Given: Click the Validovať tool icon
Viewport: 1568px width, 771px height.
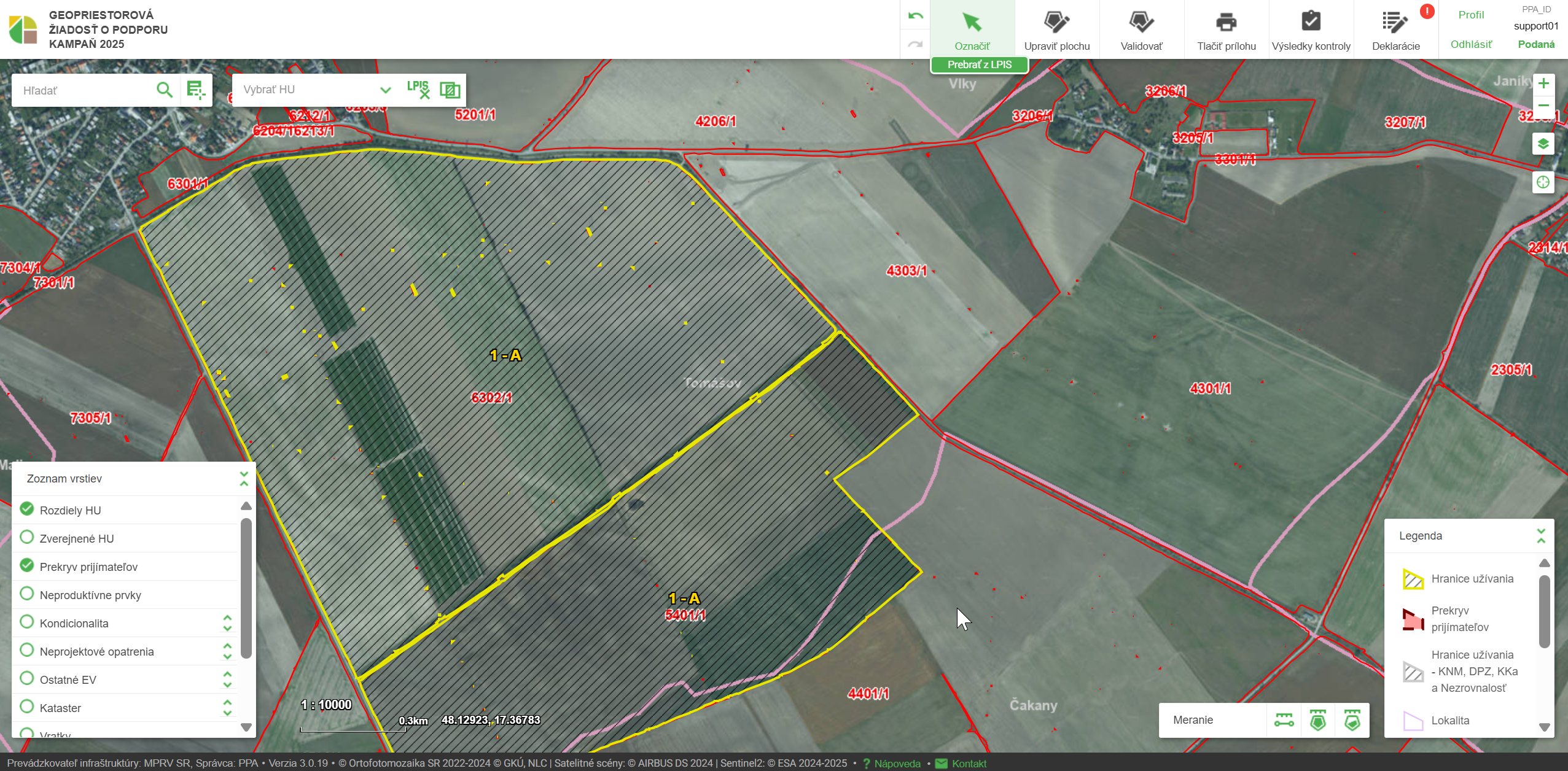Looking at the screenshot, I should pyautogui.click(x=1141, y=23).
